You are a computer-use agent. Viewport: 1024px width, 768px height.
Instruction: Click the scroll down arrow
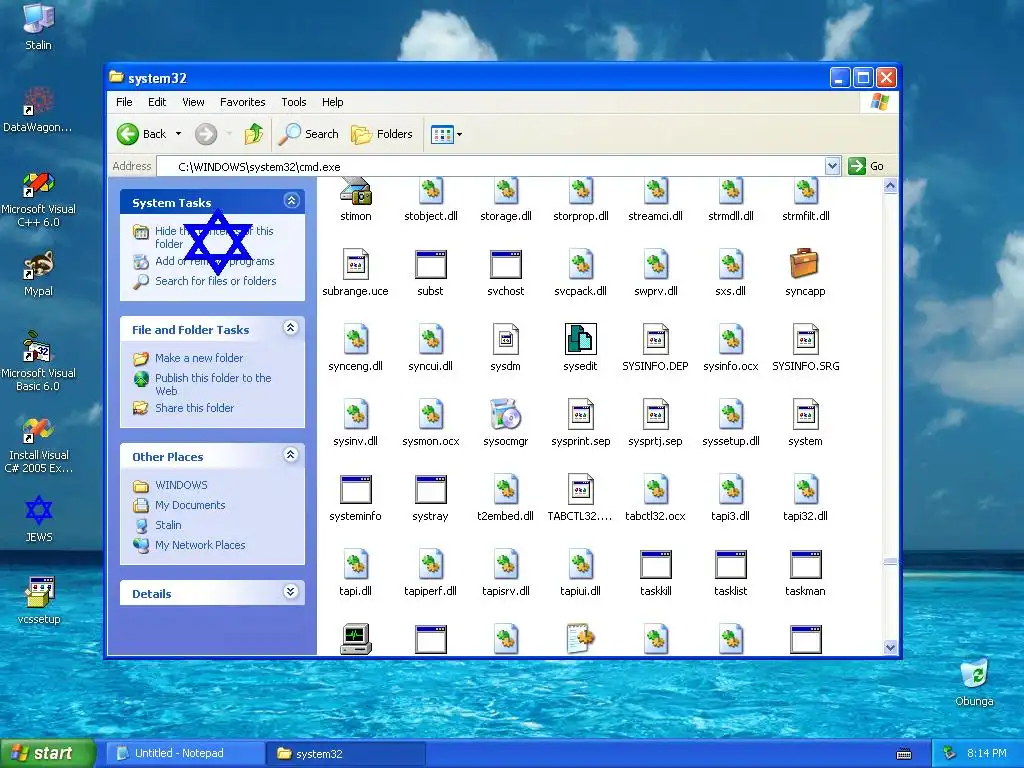(x=890, y=647)
